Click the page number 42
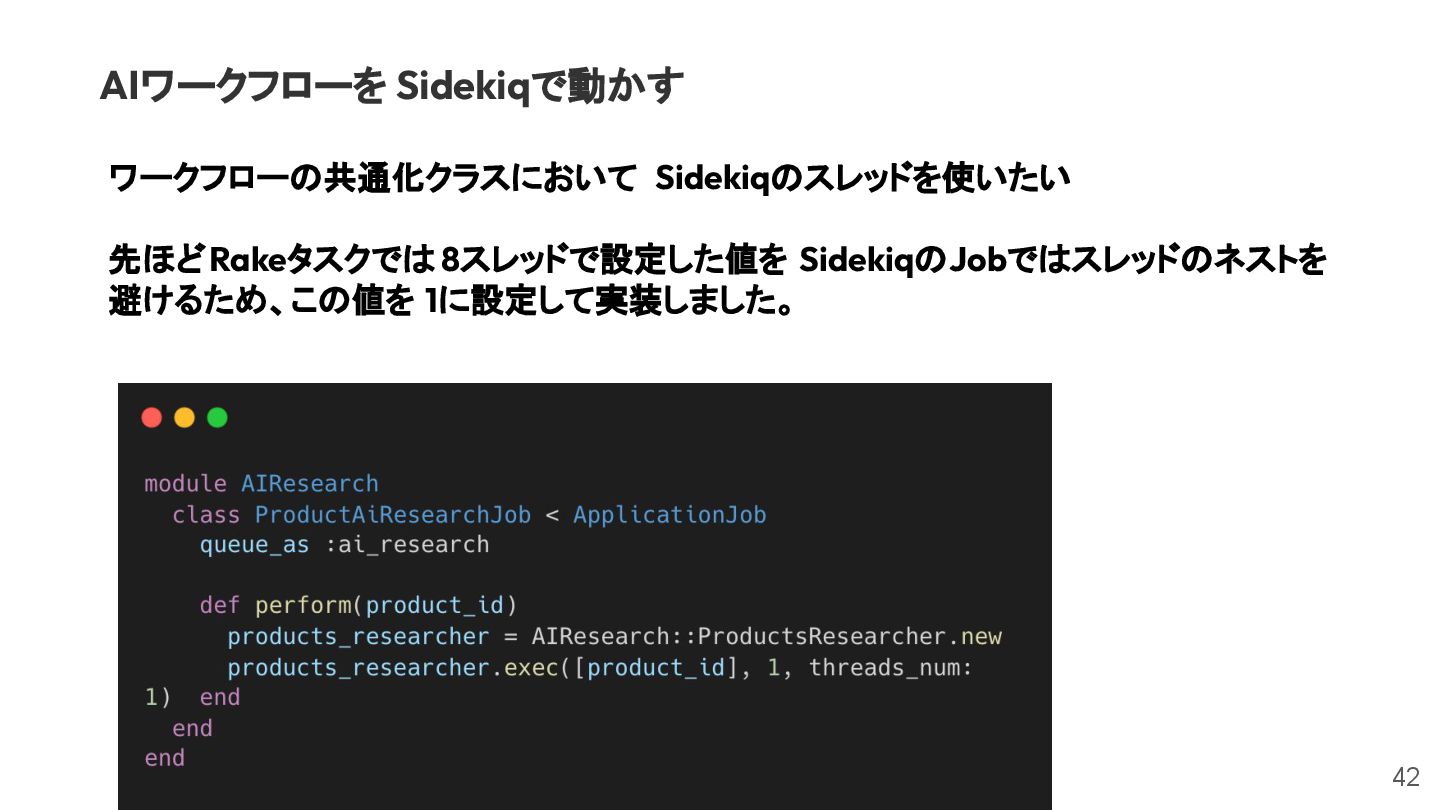1440x810 pixels. click(x=1405, y=777)
